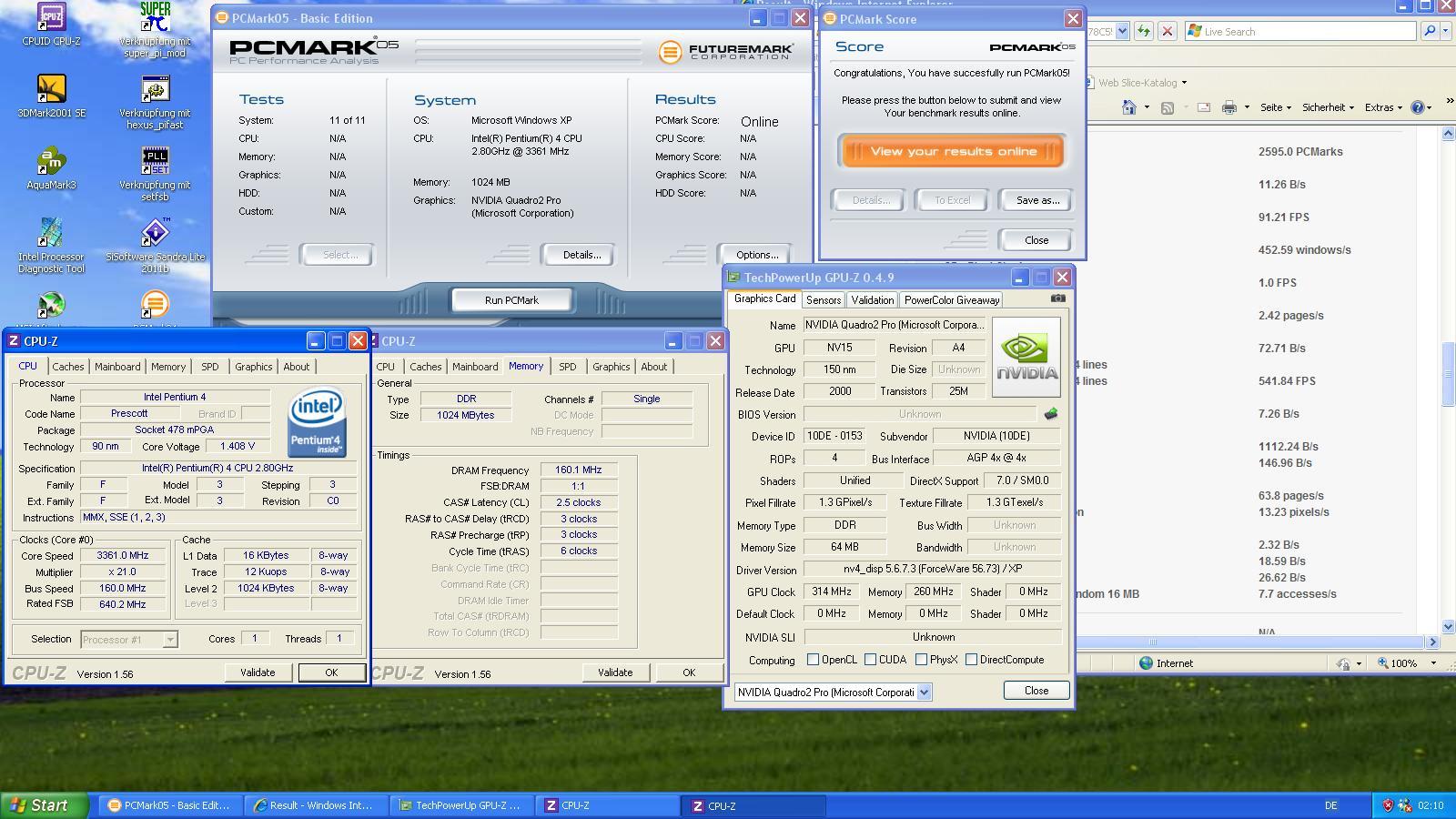The image size is (1456, 819).
Task: Click Save as... in PCMark Score window
Action: [x=1037, y=200]
